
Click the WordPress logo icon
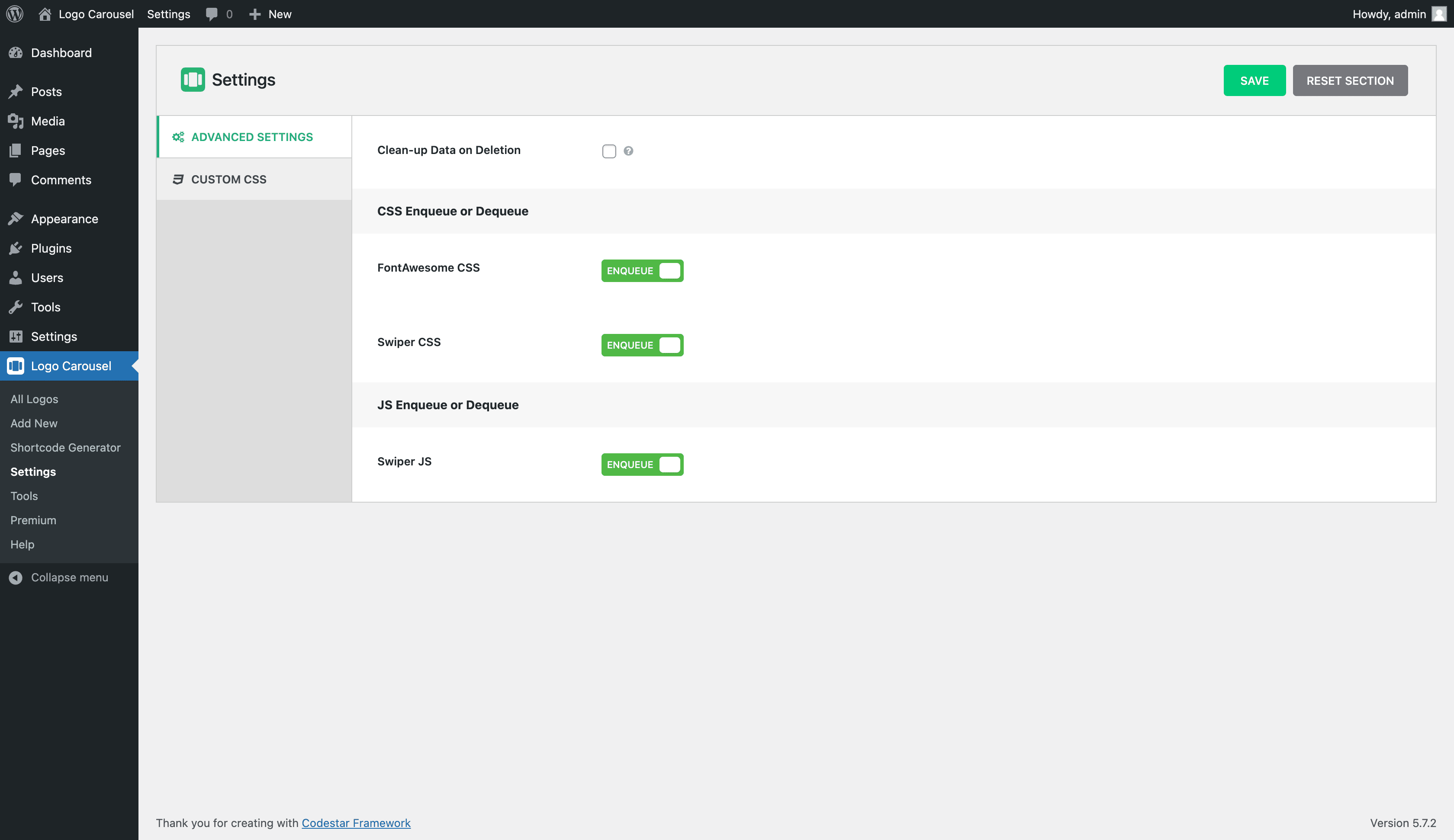point(14,14)
